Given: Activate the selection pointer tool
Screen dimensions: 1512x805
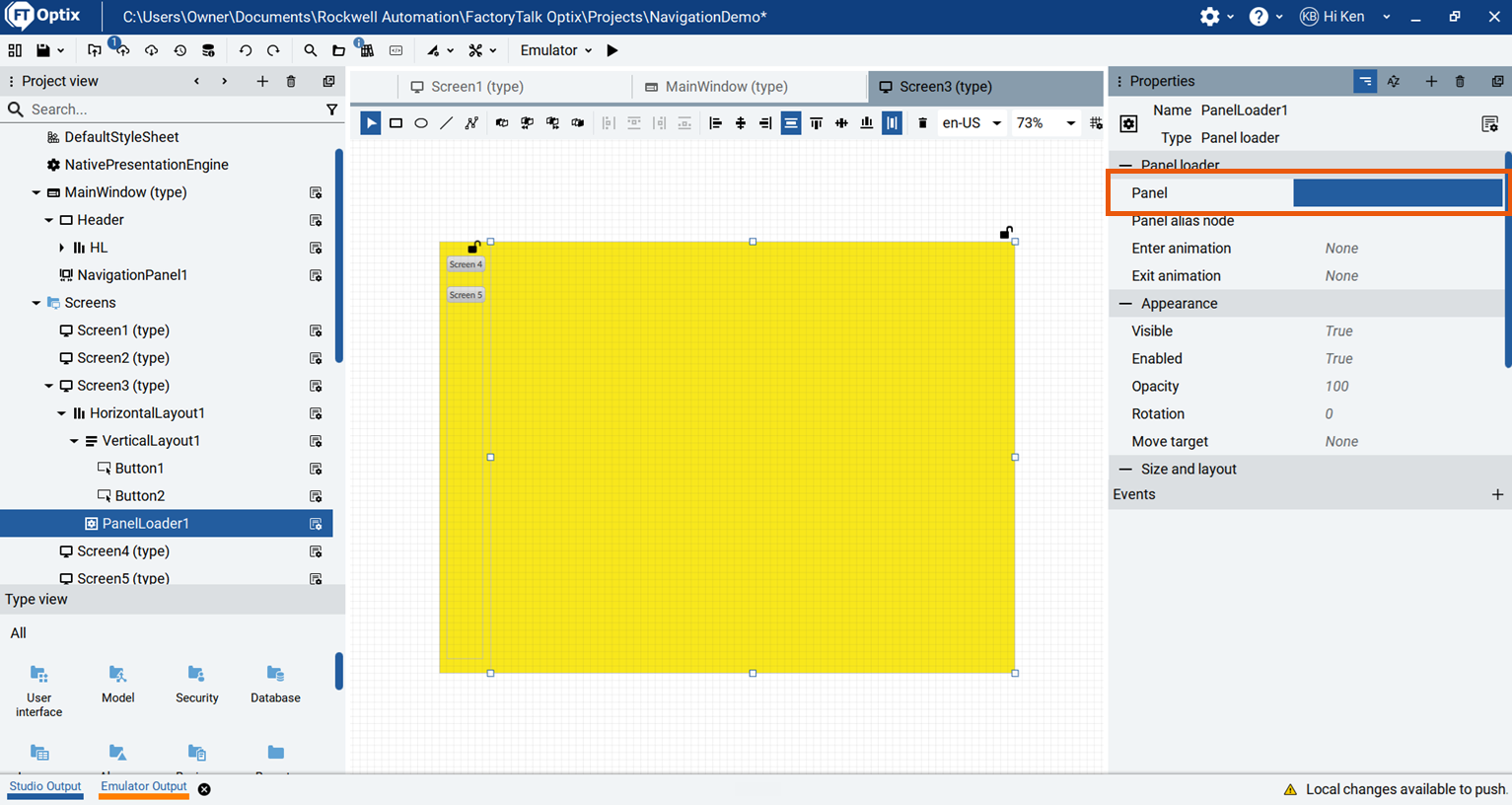Looking at the screenshot, I should [371, 123].
